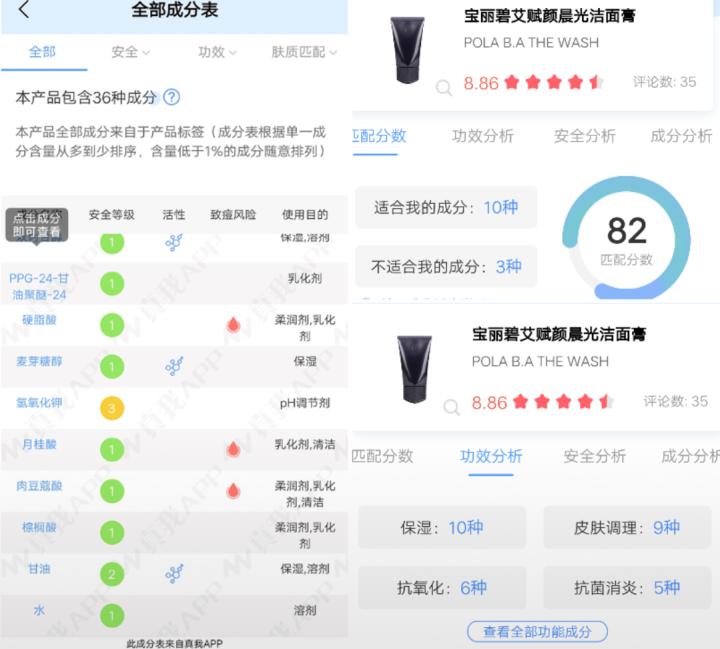Open 适合我的成分: 10种 card

pos(446,207)
